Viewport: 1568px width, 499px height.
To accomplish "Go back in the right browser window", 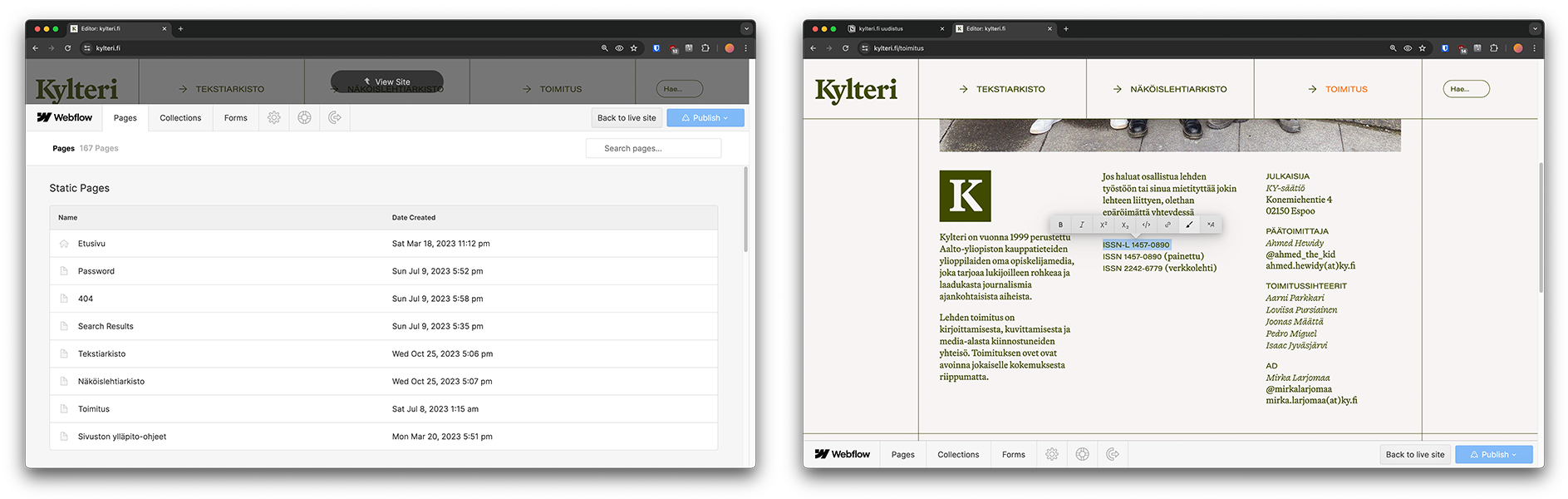I will tap(813, 48).
